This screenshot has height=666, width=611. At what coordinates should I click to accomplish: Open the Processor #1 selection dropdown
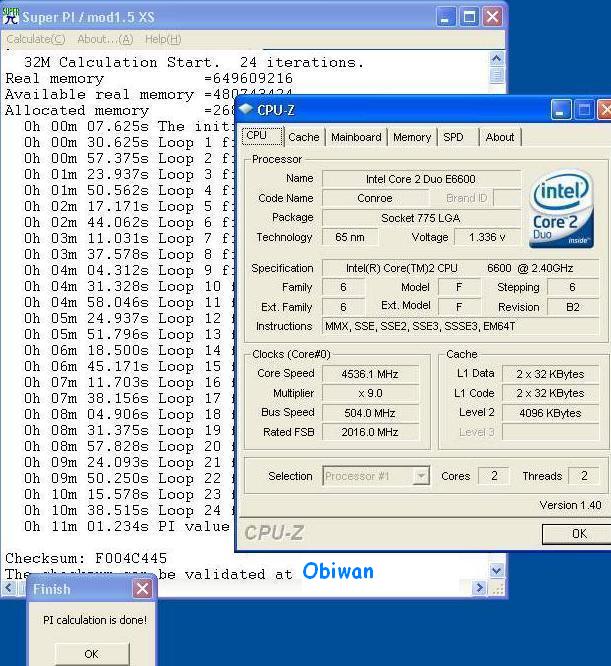[x=376, y=476]
